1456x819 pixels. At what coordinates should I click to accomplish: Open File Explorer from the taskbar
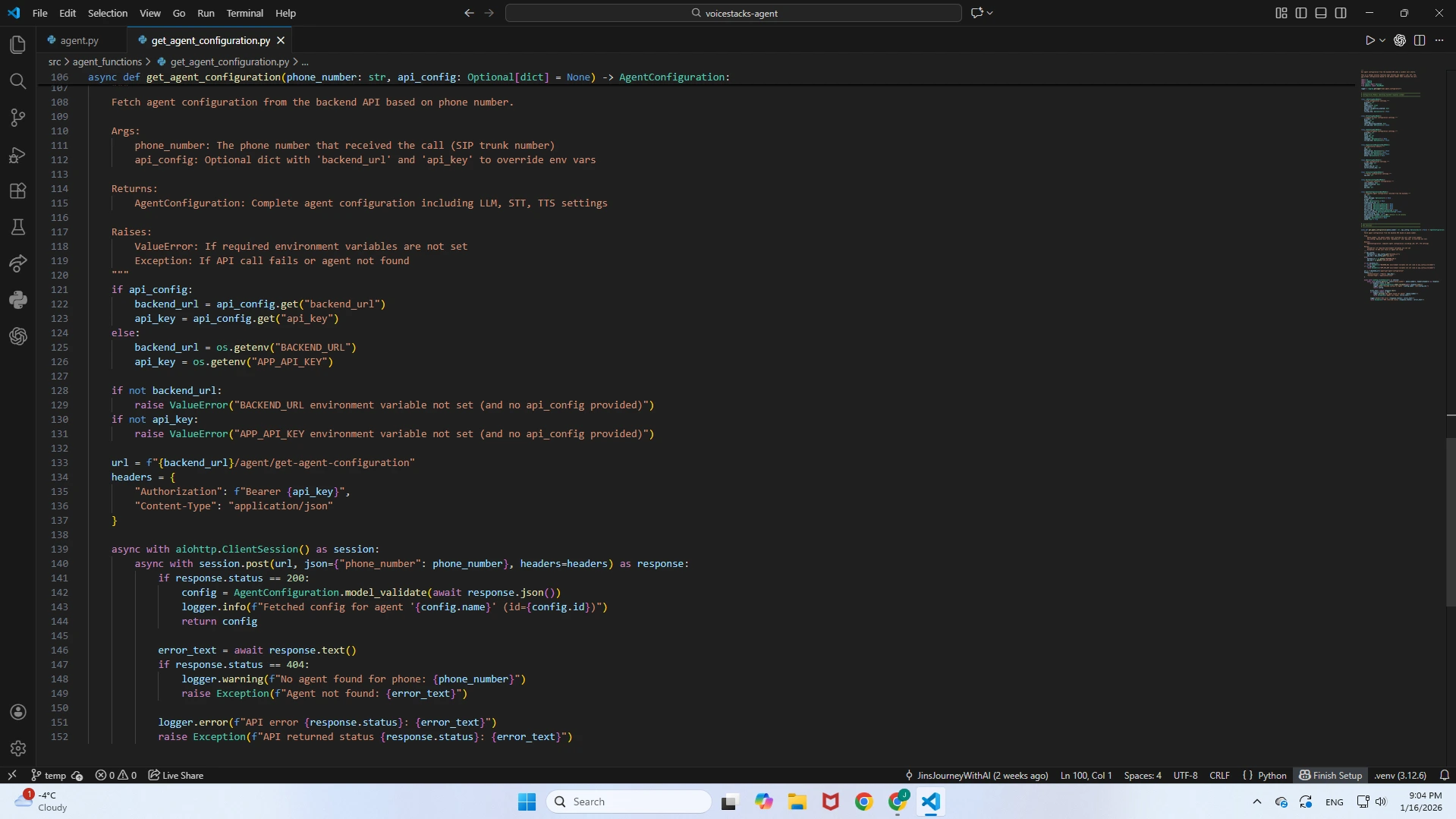797,802
